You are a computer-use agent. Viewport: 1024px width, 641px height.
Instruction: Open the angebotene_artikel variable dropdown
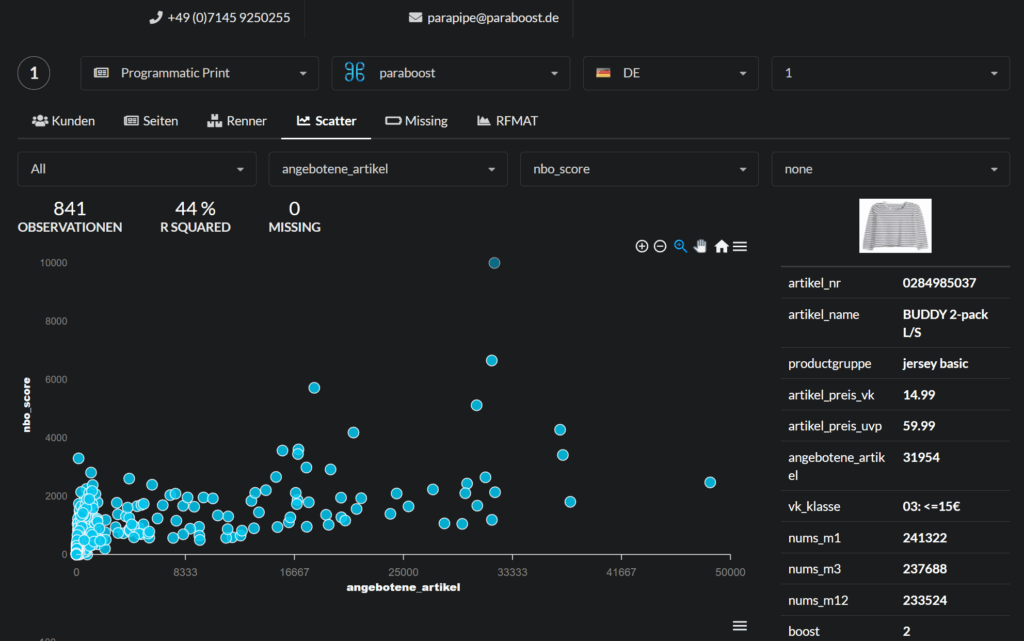(x=388, y=169)
